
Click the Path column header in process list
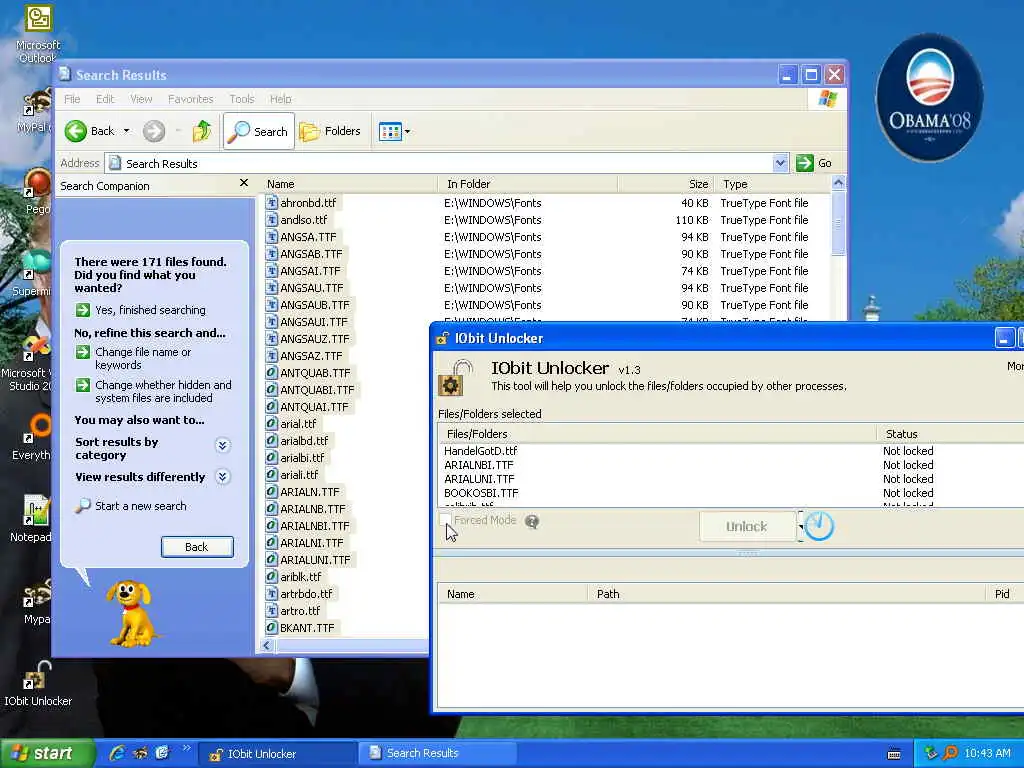(x=786, y=594)
